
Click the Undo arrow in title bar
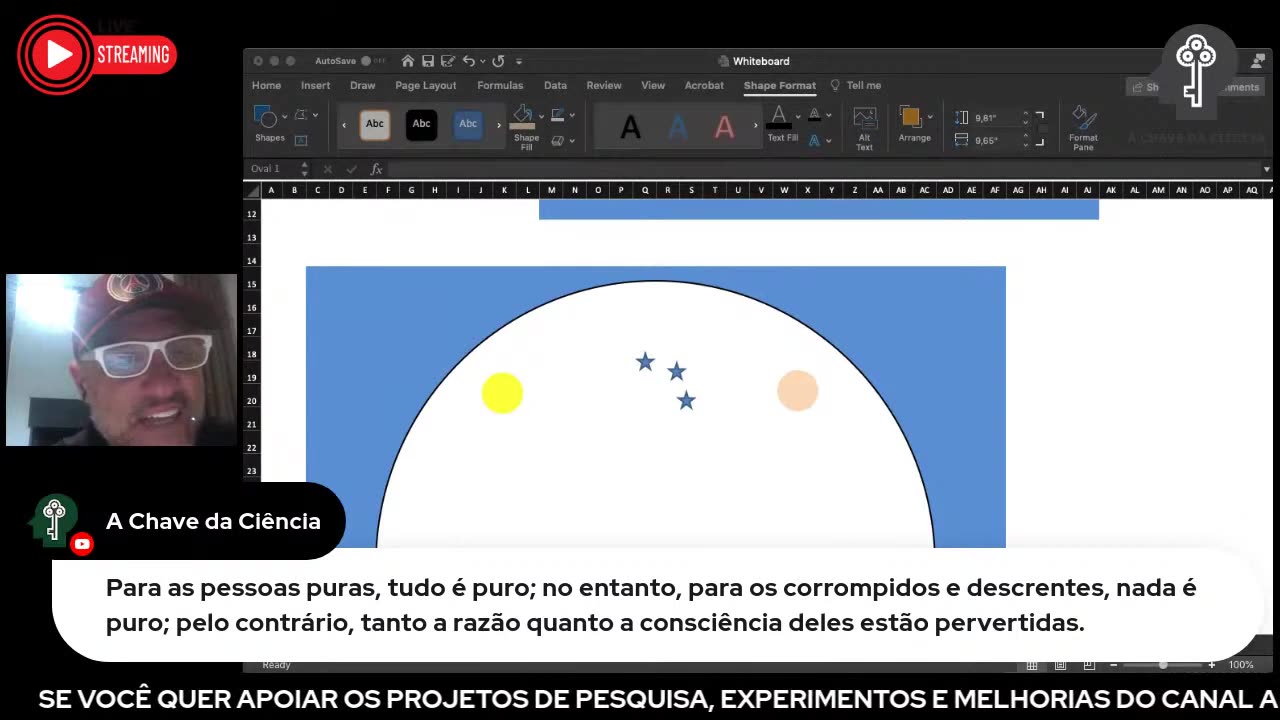point(468,61)
